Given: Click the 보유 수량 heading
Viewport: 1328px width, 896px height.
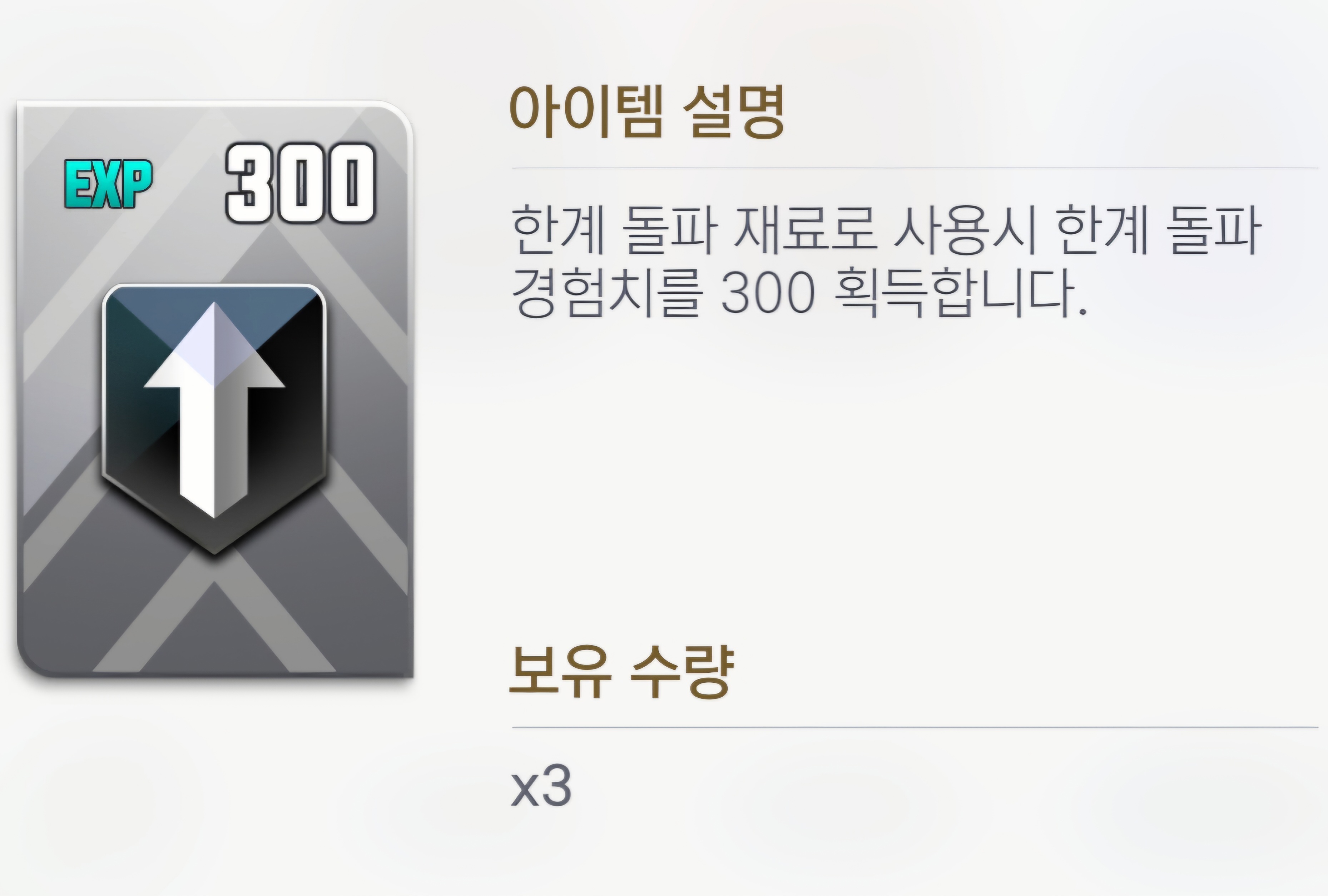Looking at the screenshot, I should coord(621,672).
